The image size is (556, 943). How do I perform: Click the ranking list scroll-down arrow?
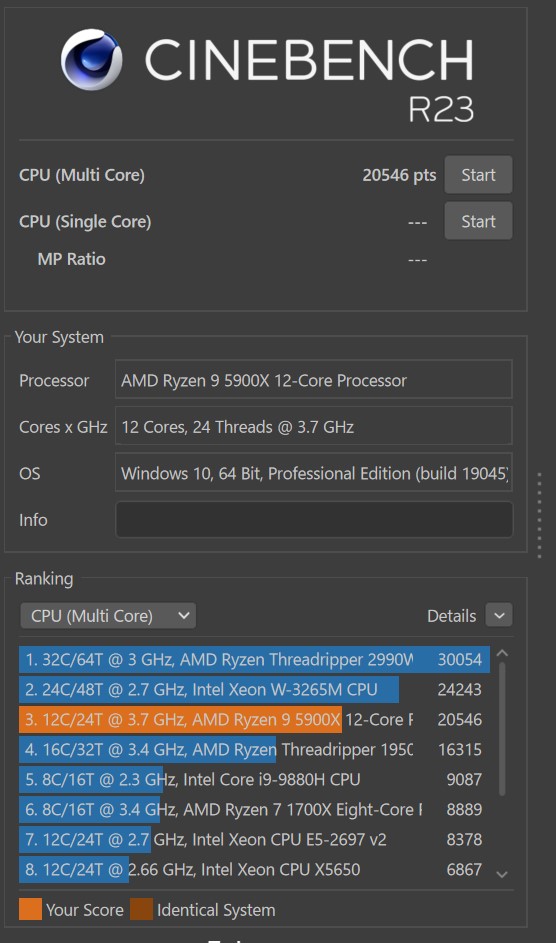[503, 874]
